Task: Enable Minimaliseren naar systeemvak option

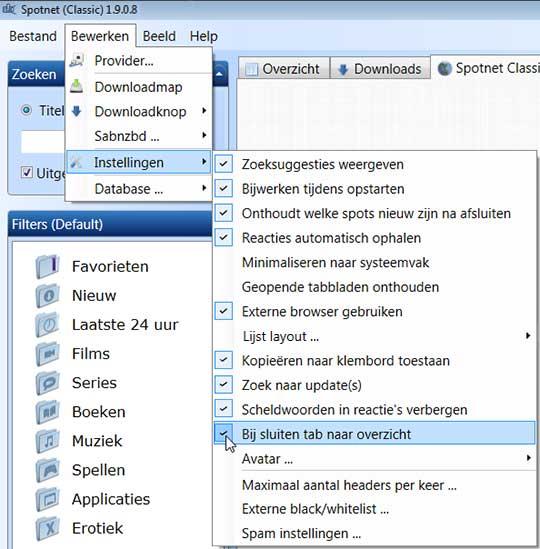Action: [374, 263]
